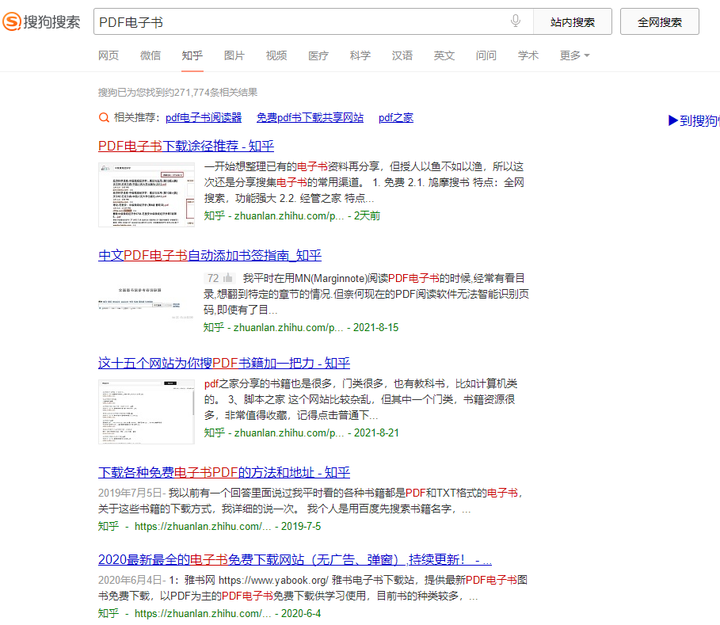Open result 这十五个网站为你搜PDF书籍加一把力

point(224,363)
